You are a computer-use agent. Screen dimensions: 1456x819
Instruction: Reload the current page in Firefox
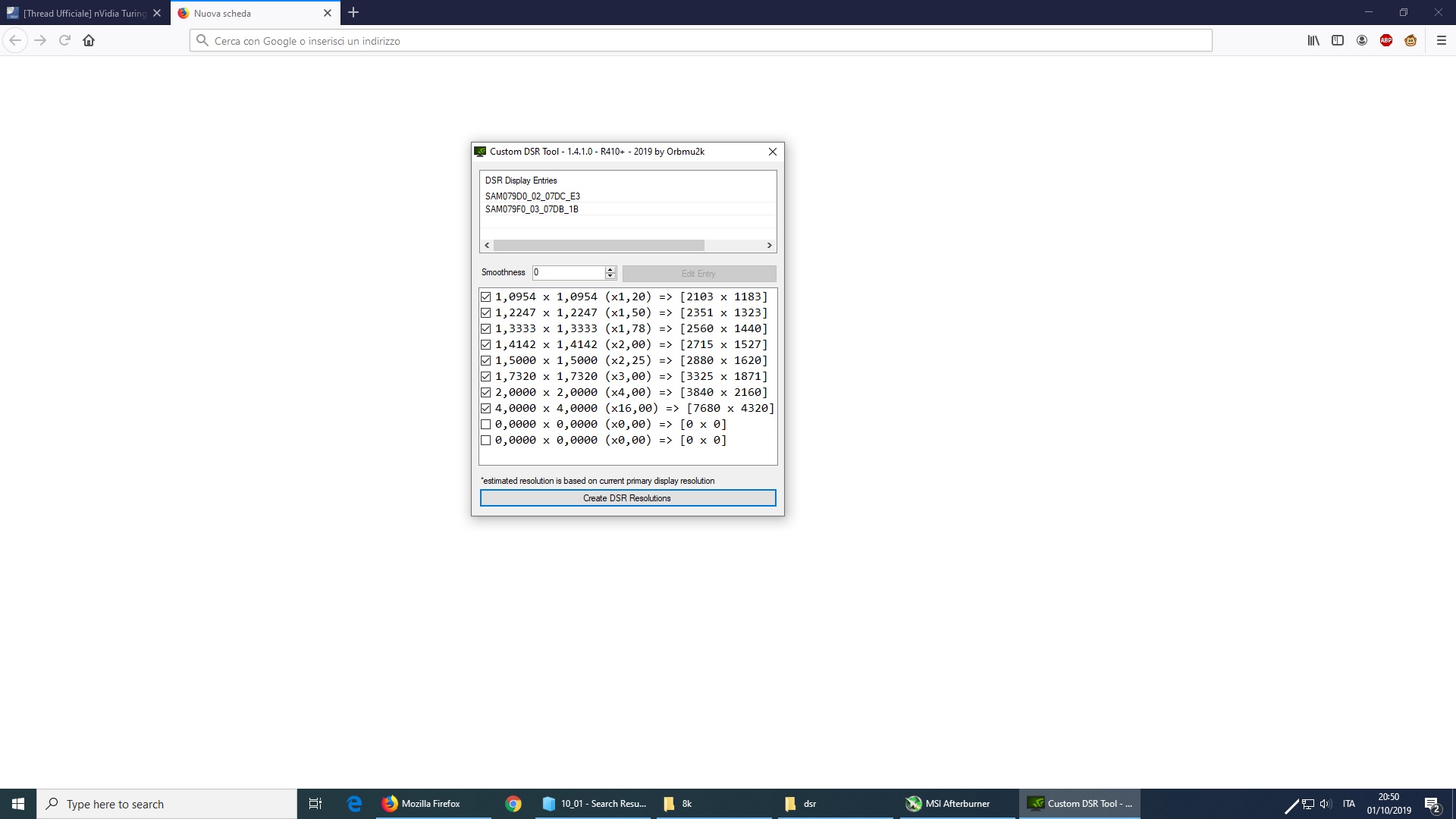coord(64,40)
